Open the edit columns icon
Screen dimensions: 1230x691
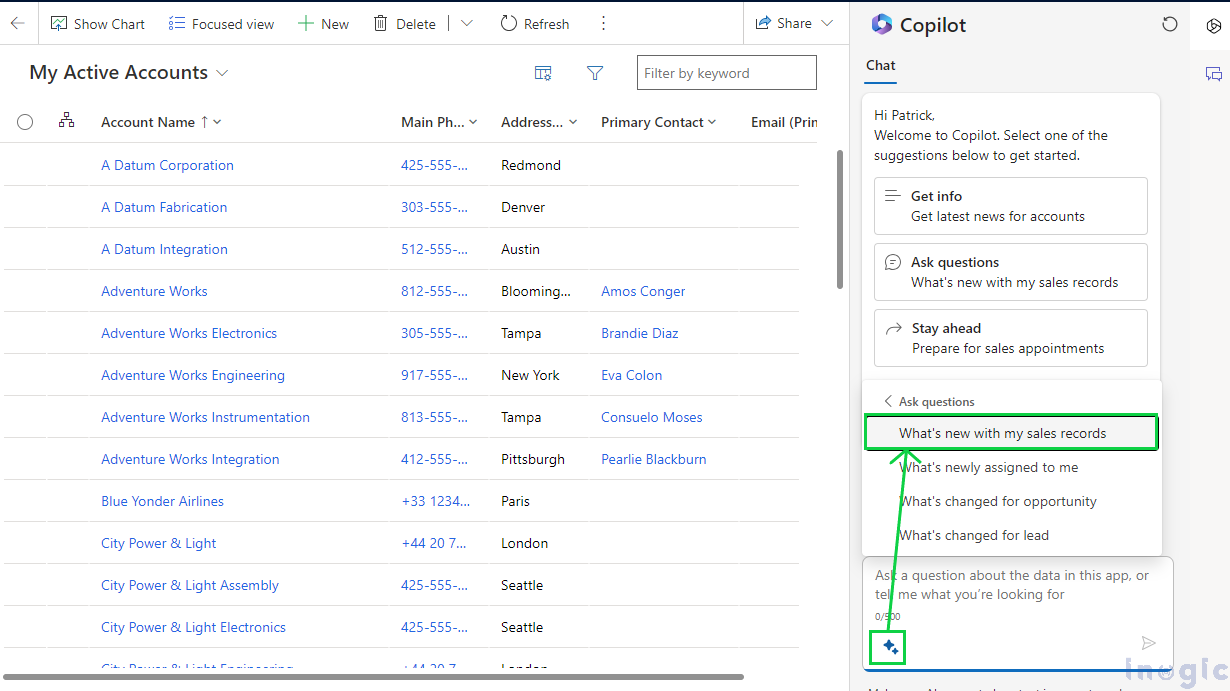click(543, 73)
